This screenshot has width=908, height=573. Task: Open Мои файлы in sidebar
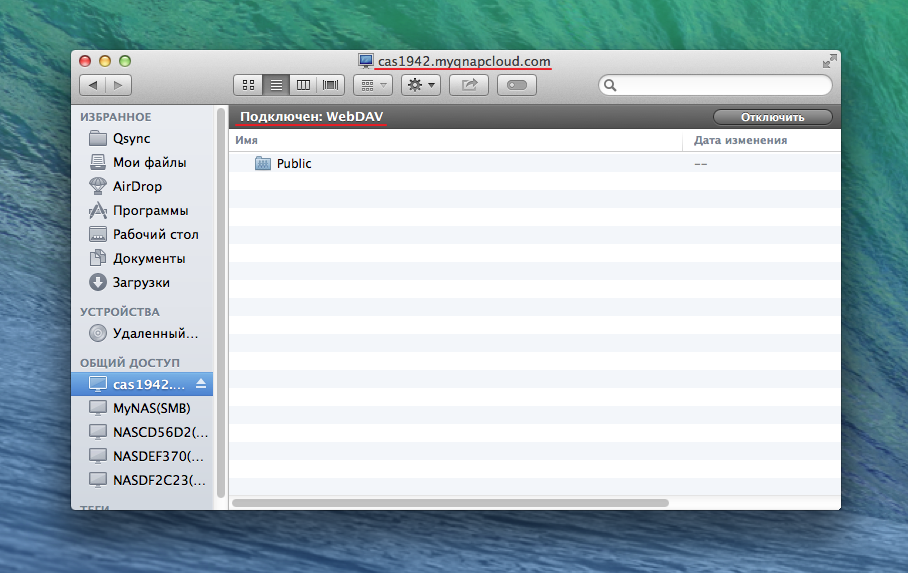pos(142,162)
